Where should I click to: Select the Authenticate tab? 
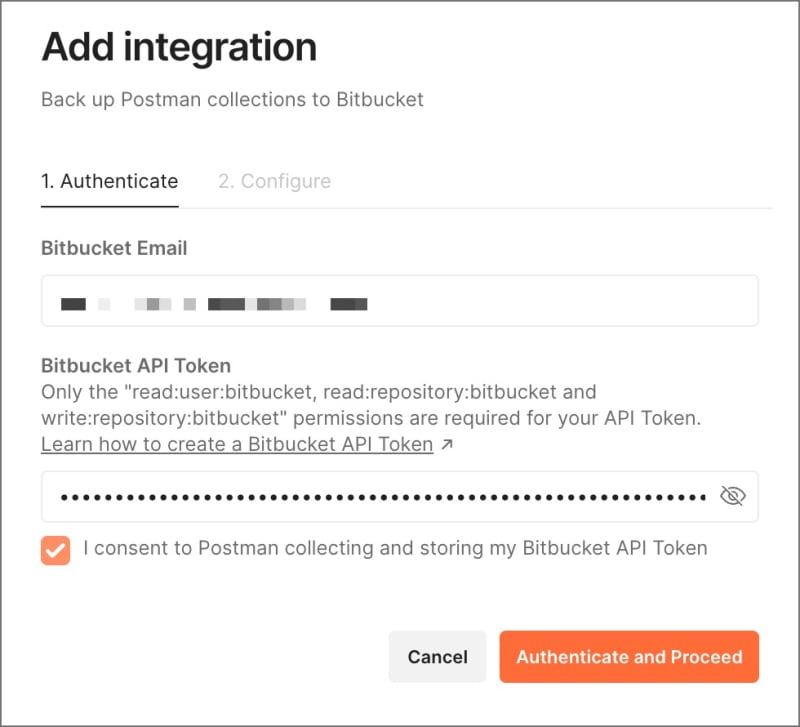point(110,181)
